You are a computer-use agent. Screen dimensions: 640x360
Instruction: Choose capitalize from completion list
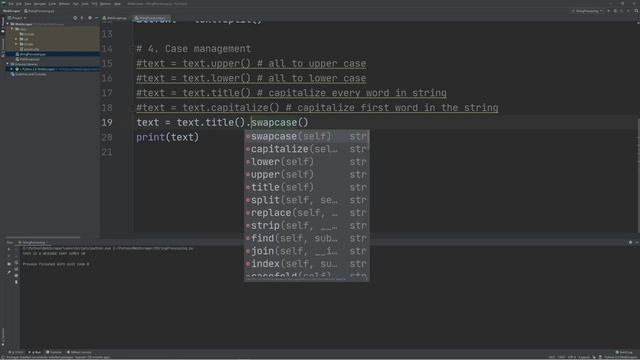click(307, 149)
